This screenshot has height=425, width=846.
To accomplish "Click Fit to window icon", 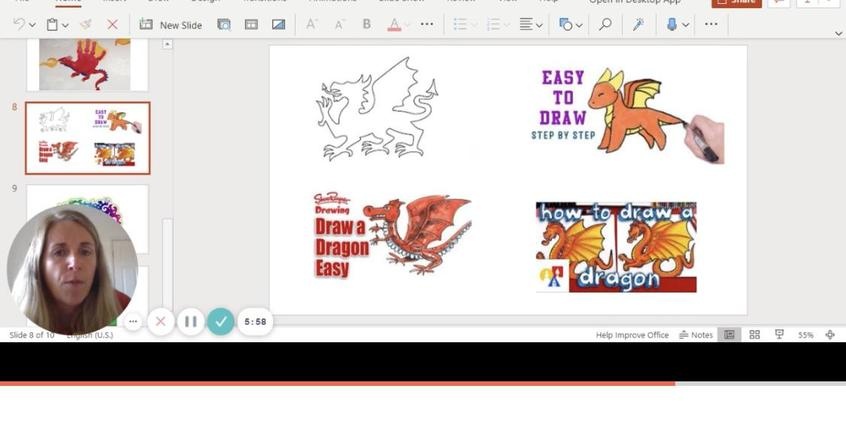I will pos(830,335).
